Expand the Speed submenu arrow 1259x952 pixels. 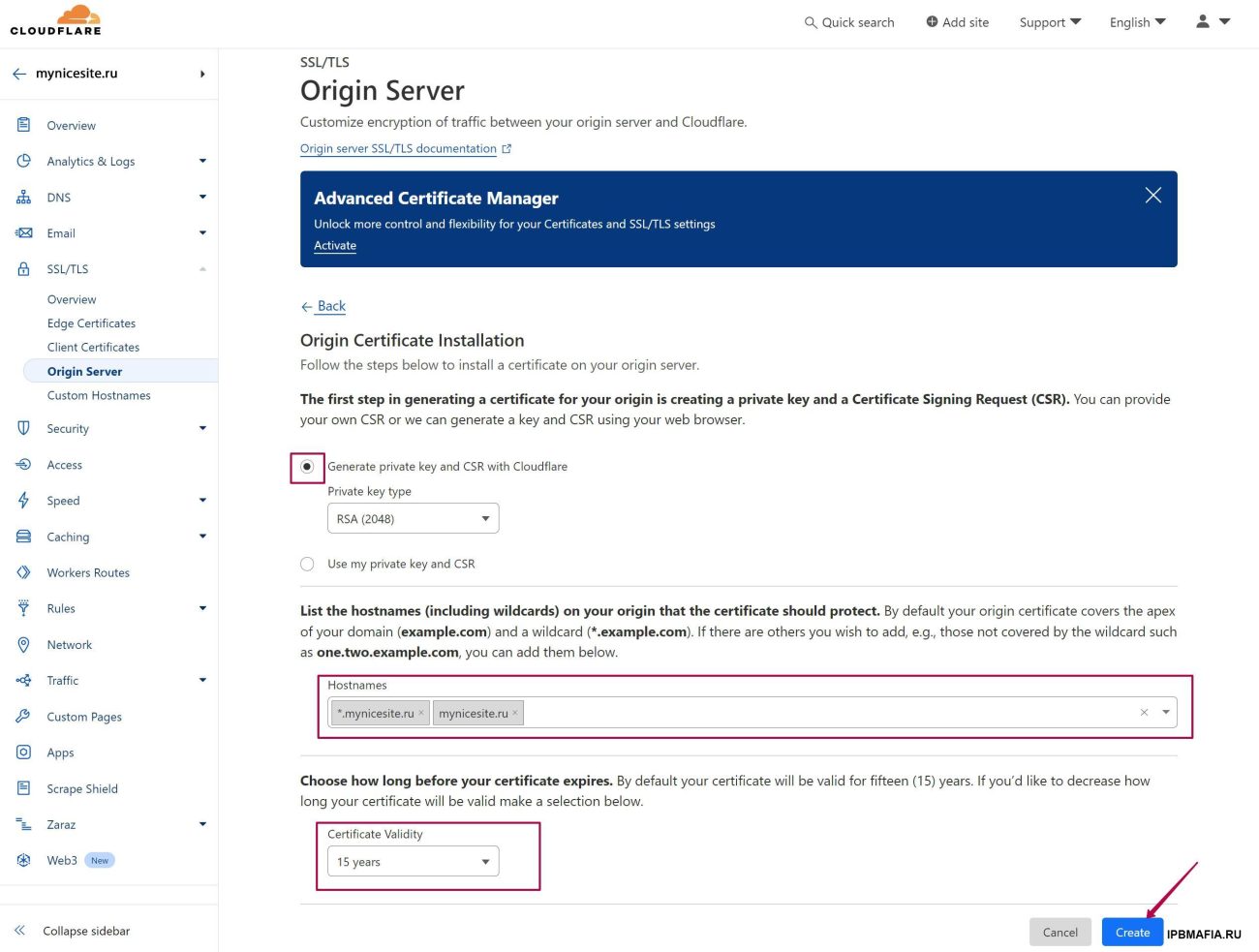202,501
